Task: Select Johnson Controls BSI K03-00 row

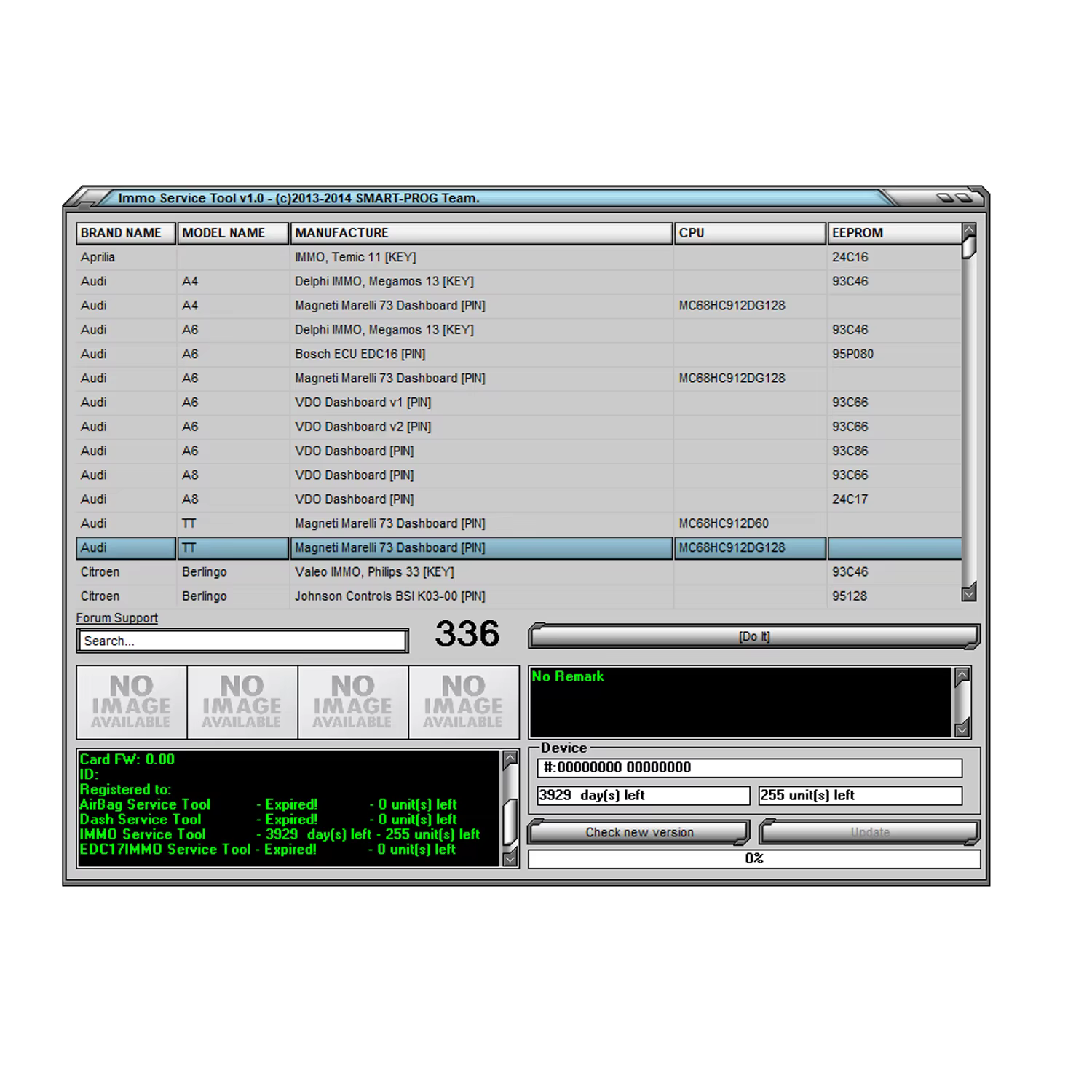Action: pos(518,596)
